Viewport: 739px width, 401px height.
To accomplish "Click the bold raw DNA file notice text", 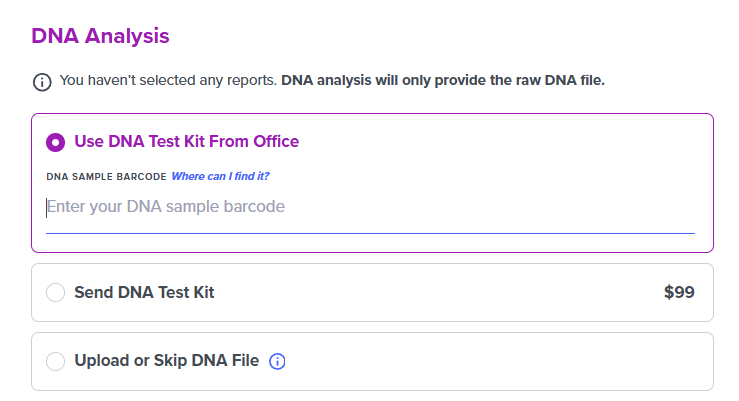I will 443,80.
